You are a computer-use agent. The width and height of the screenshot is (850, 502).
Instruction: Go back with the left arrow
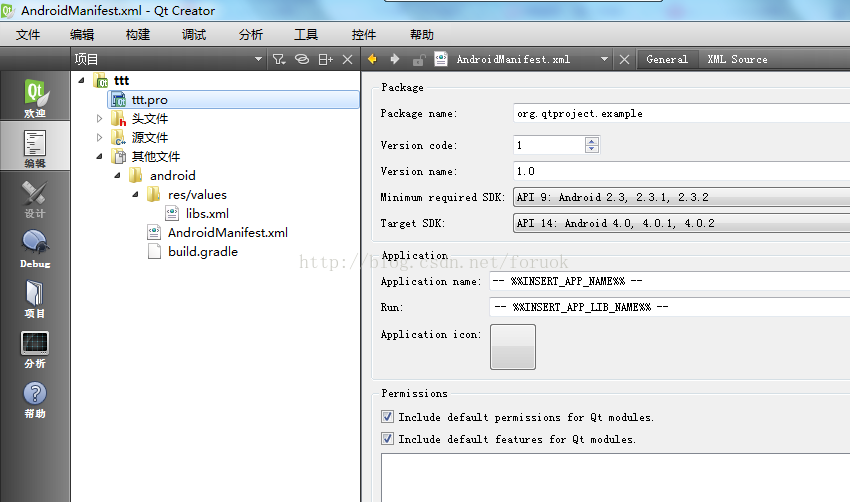[x=372, y=59]
